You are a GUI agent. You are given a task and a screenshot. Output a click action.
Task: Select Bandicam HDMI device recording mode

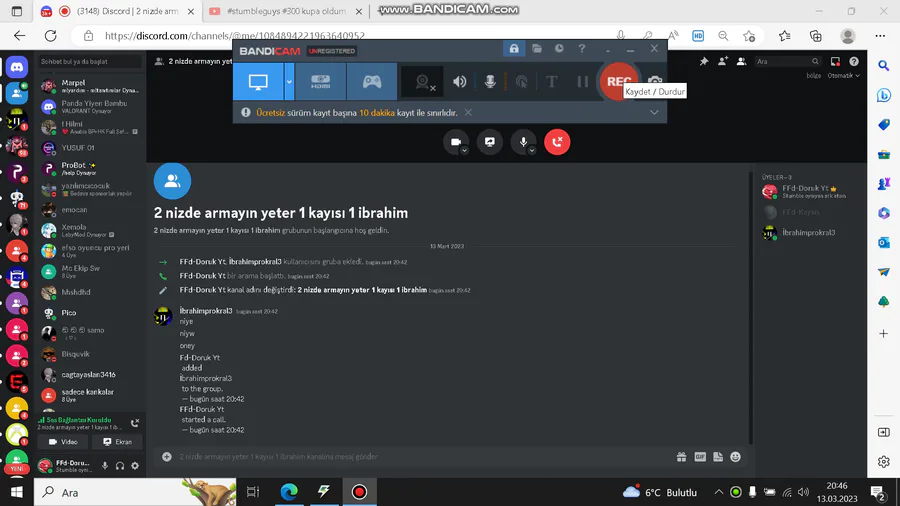tap(320, 81)
